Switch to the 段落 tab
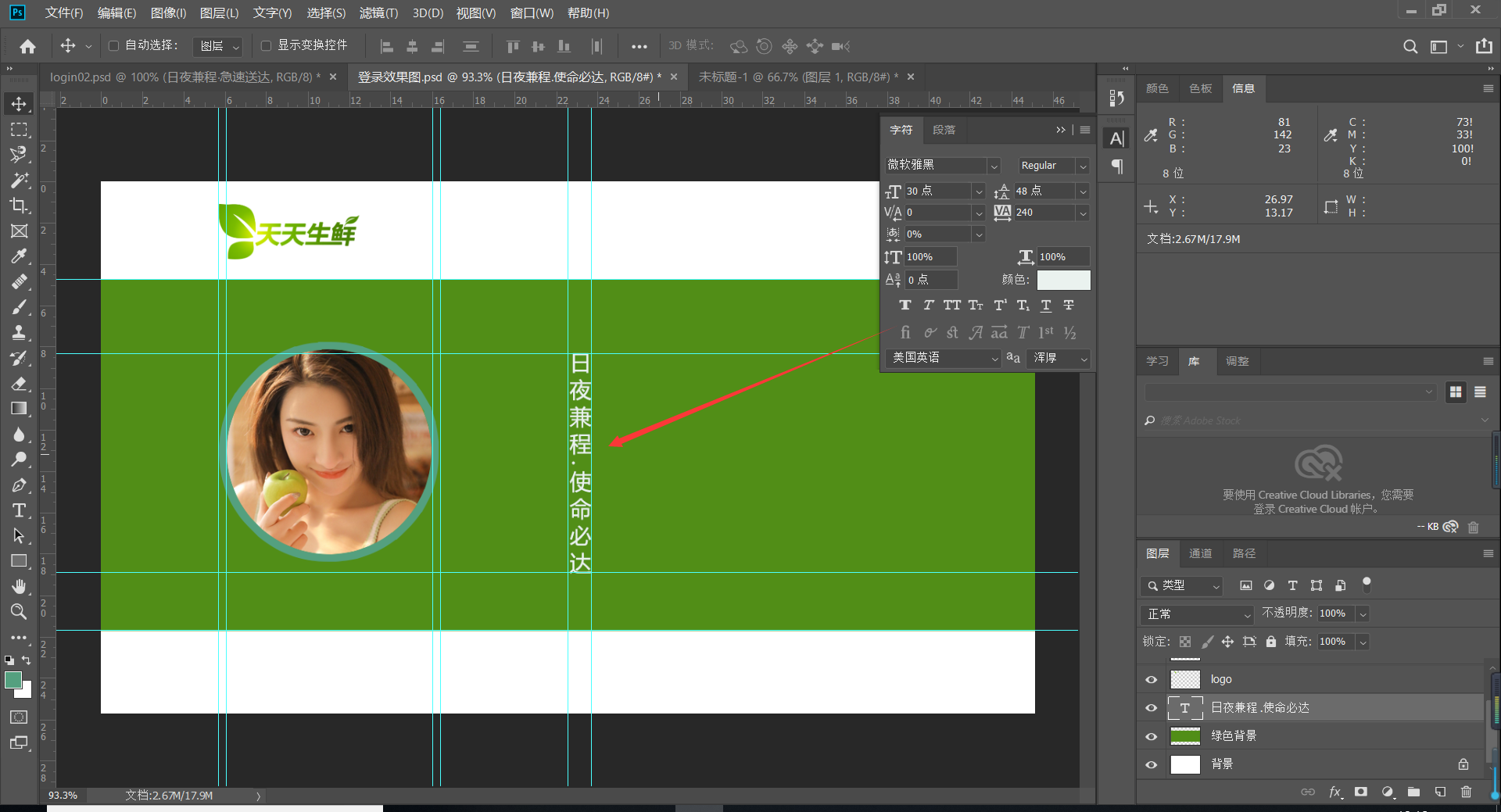Image resolution: width=1501 pixels, height=812 pixels. click(x=944, y=130)
